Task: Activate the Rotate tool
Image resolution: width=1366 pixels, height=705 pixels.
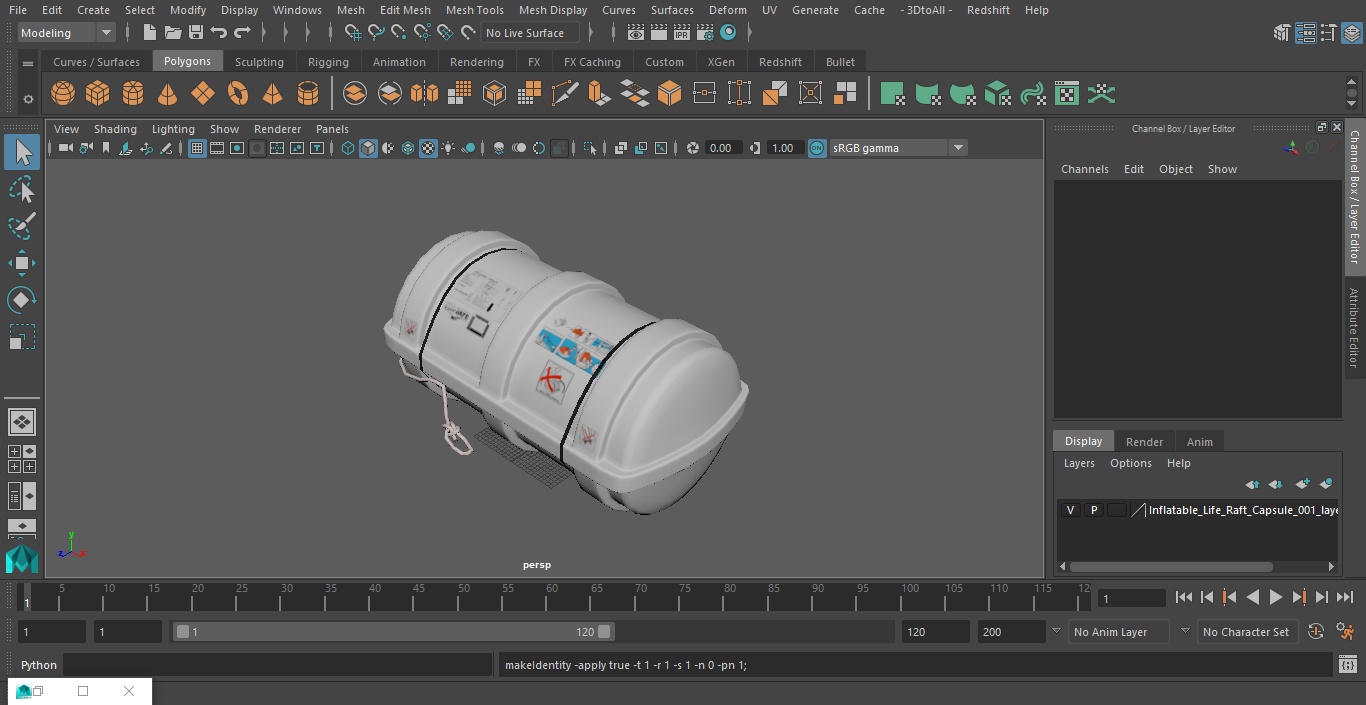Action: [22, 300]
